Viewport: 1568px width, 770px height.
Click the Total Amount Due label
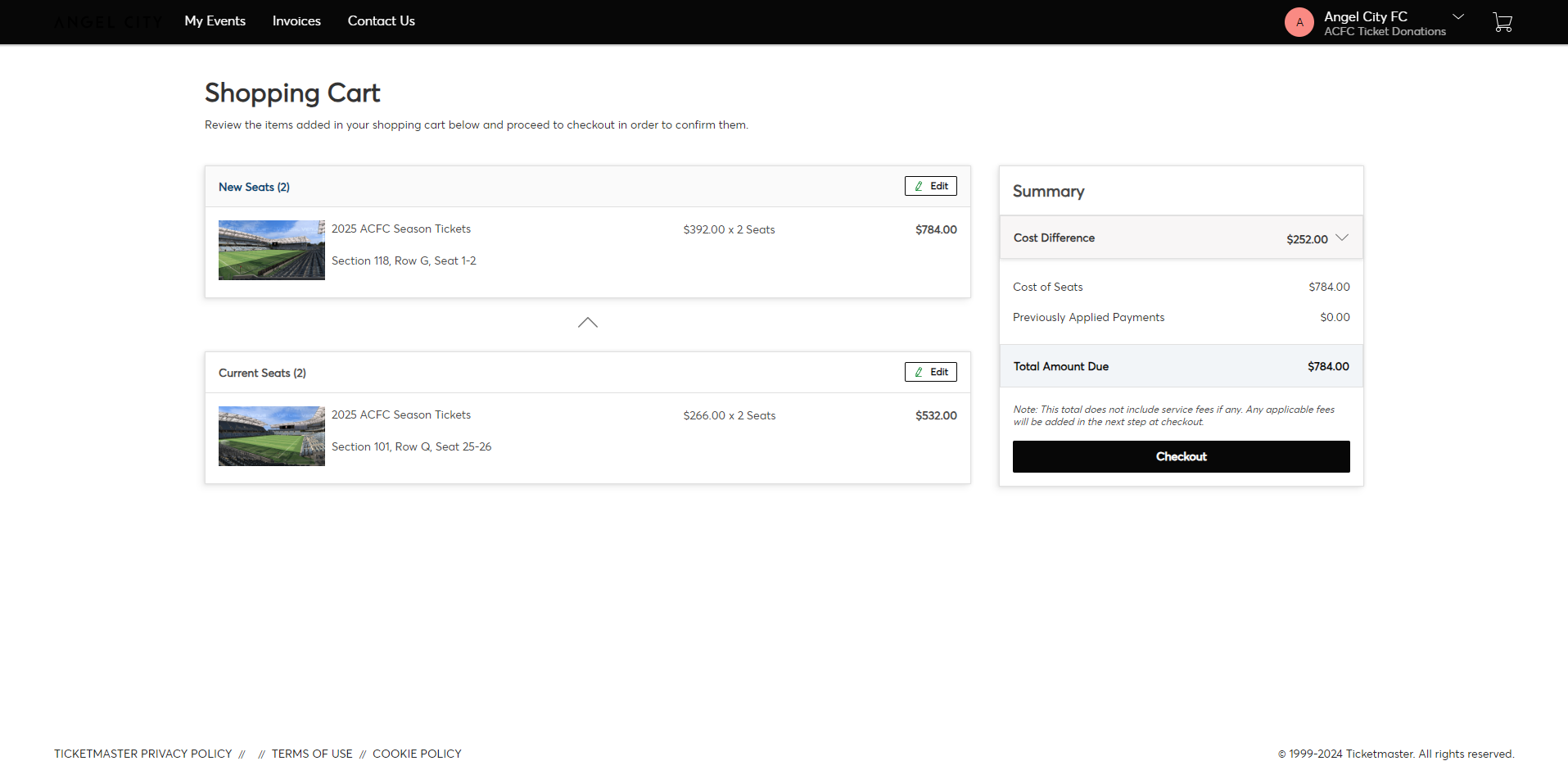point(1061,366)
